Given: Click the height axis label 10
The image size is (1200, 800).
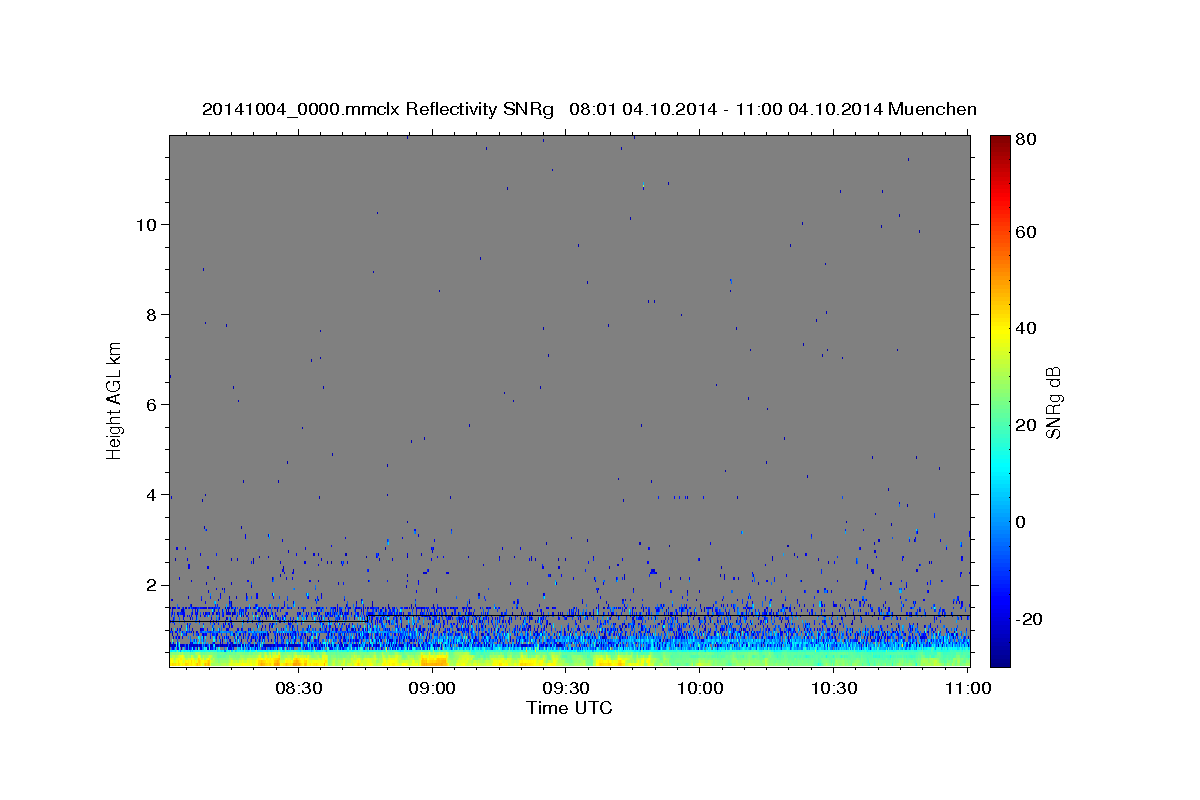Looking at the screenshot, I should 146,224.
